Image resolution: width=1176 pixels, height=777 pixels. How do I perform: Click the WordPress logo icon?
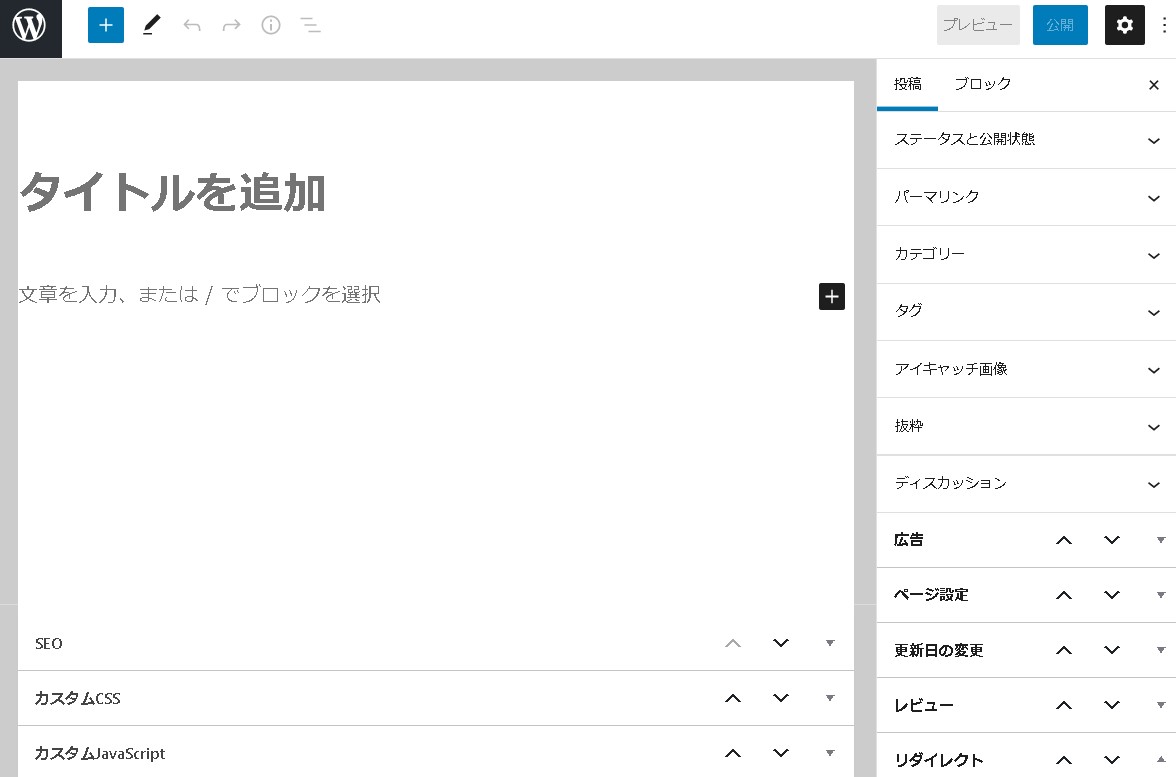pyautogui.click(x=30, y=27)
